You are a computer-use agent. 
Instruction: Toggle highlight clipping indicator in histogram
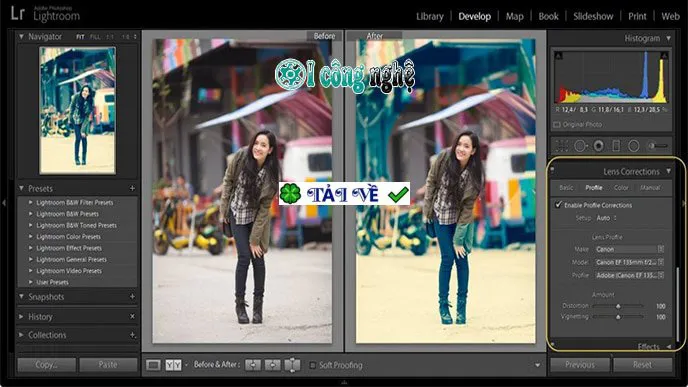tap(664, 56)
